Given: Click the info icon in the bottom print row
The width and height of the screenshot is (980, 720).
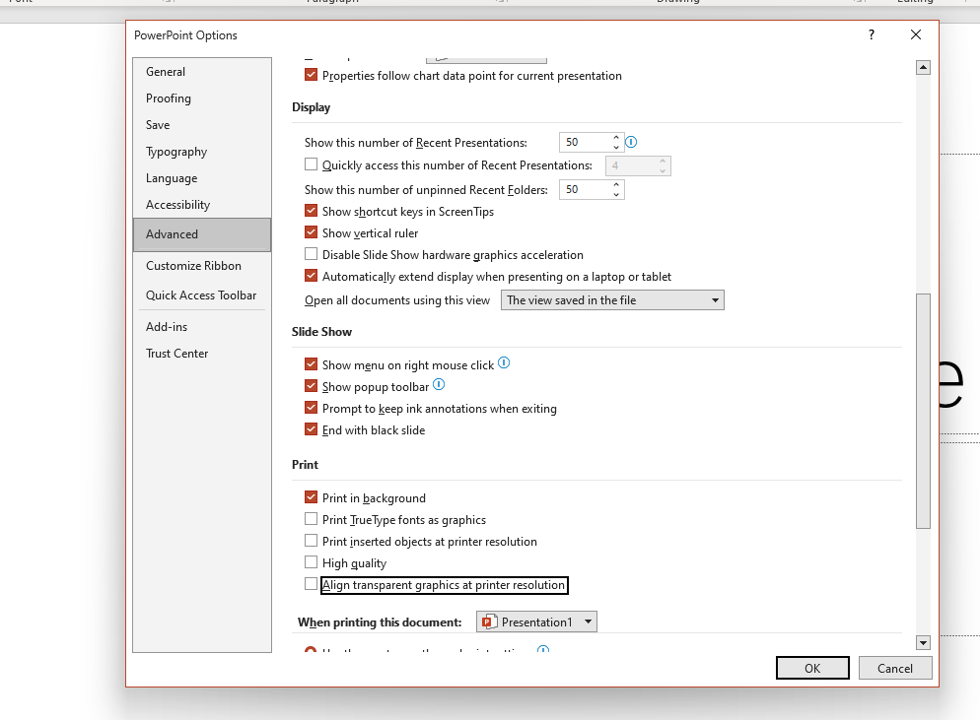Looking at the screenshot, I should pyautogui.click(x=542, y=650).
